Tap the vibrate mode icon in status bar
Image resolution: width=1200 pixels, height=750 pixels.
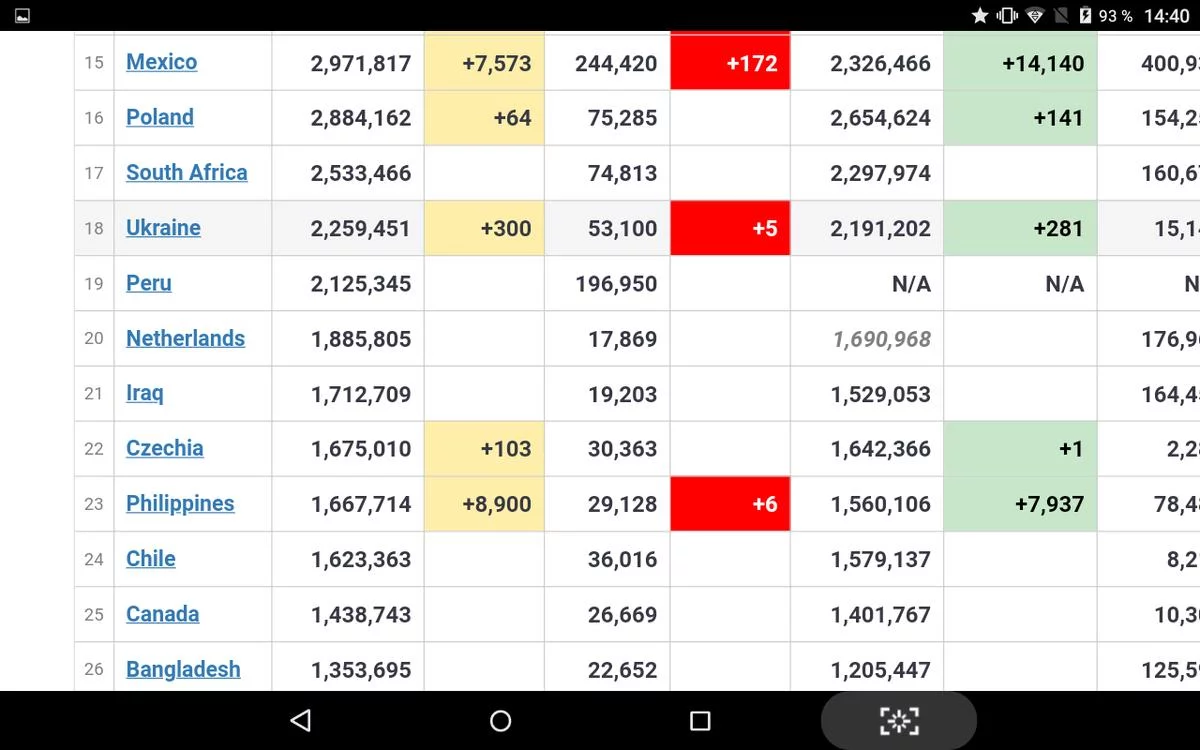point(1007,15)
